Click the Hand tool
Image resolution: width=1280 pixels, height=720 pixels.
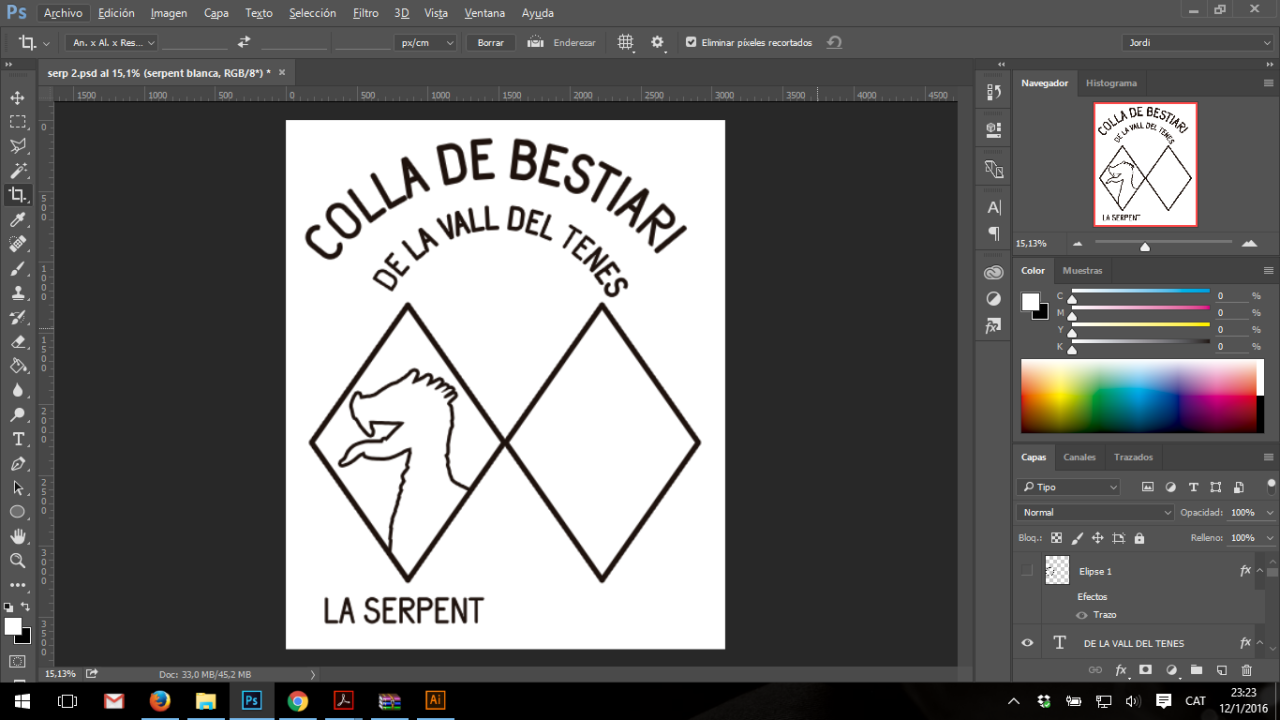(17, 537)
